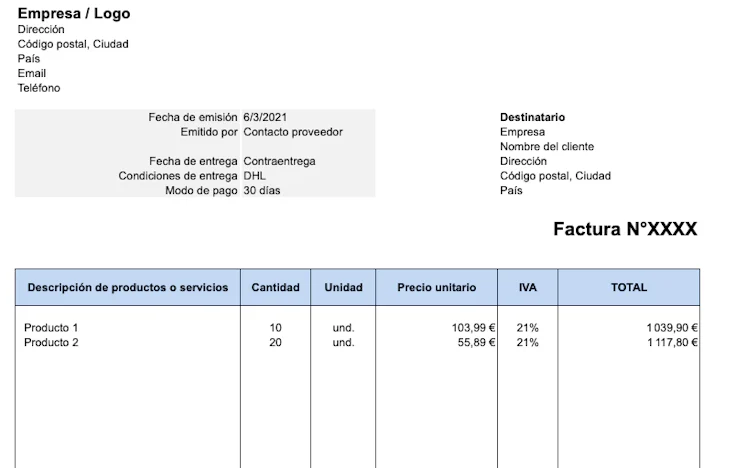Select the Contraentrega delivery date cell
This screenshot has width=736, height=468.
click(279, 161)
